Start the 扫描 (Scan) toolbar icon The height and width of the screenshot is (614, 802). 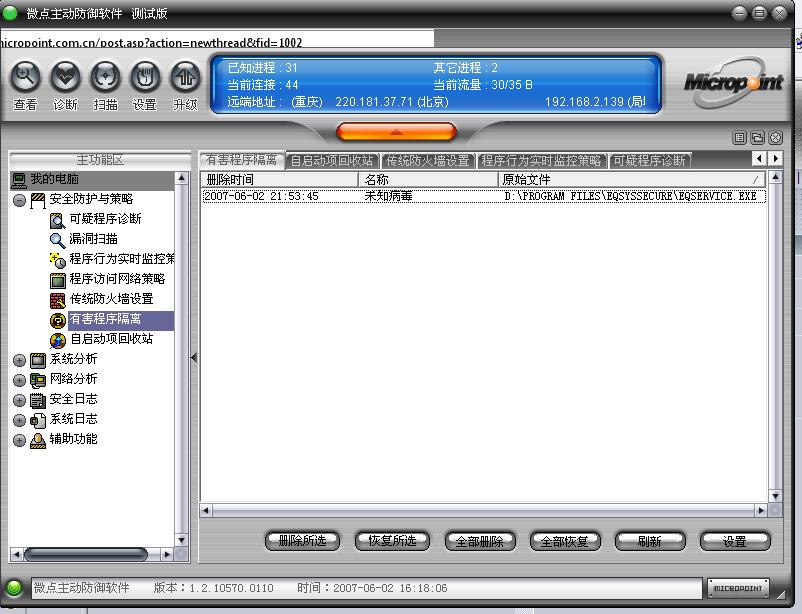pos(105,77)
